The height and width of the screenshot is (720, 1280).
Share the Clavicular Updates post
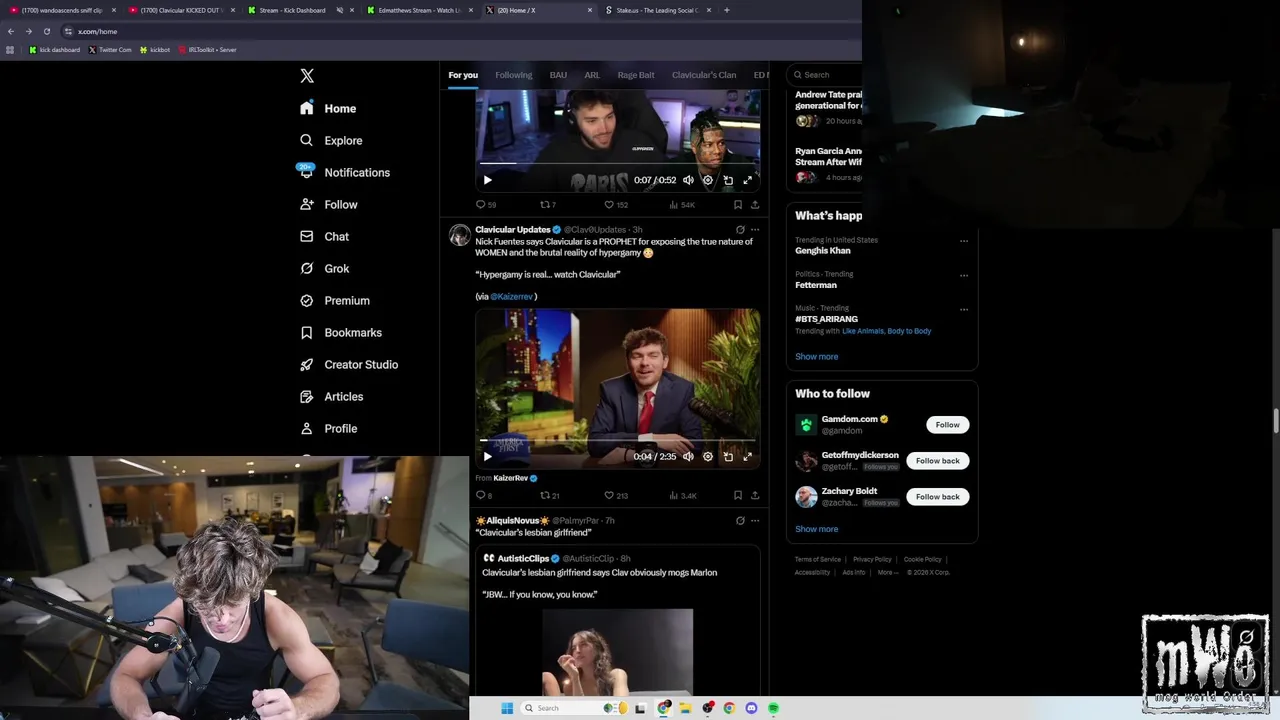[755, 495]
